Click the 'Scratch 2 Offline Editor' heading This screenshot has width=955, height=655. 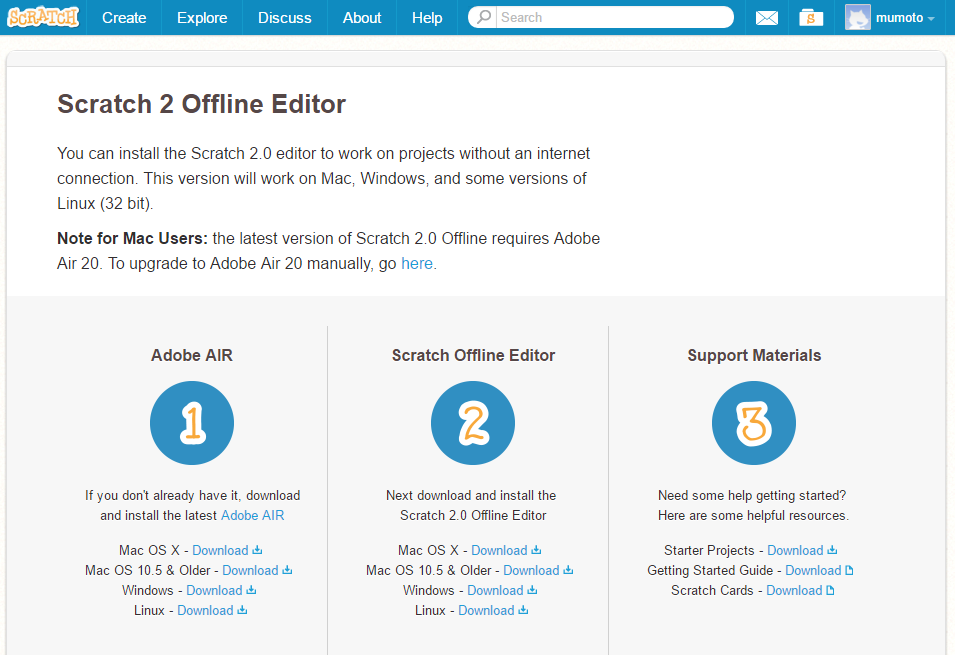click(x=202, y=104)
